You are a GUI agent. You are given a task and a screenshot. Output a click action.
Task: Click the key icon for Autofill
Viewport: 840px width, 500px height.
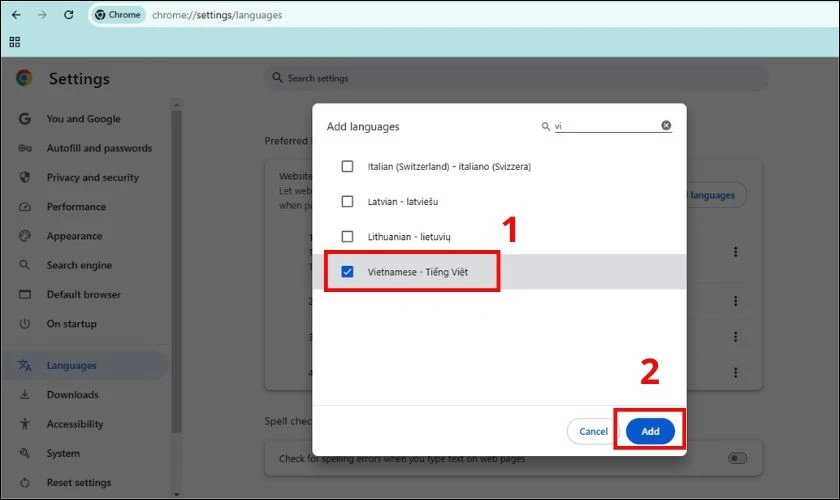25,148
